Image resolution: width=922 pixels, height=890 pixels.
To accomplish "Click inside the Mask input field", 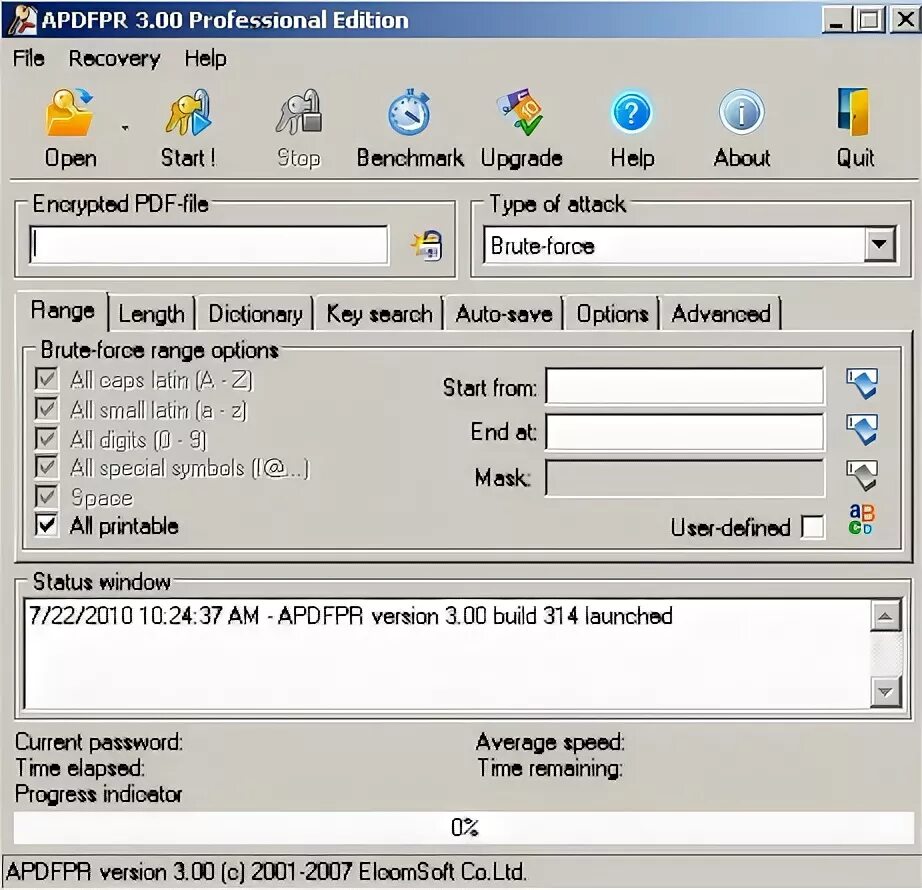I will click(x=683, y=479).
